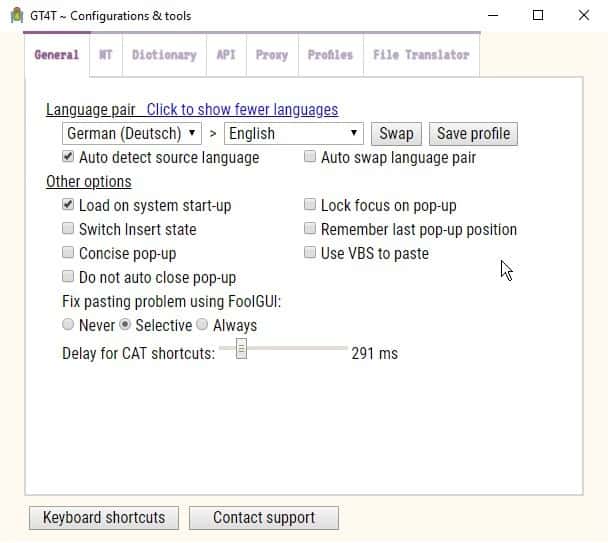
Task: Open the API tab
Action: (226, 55)
